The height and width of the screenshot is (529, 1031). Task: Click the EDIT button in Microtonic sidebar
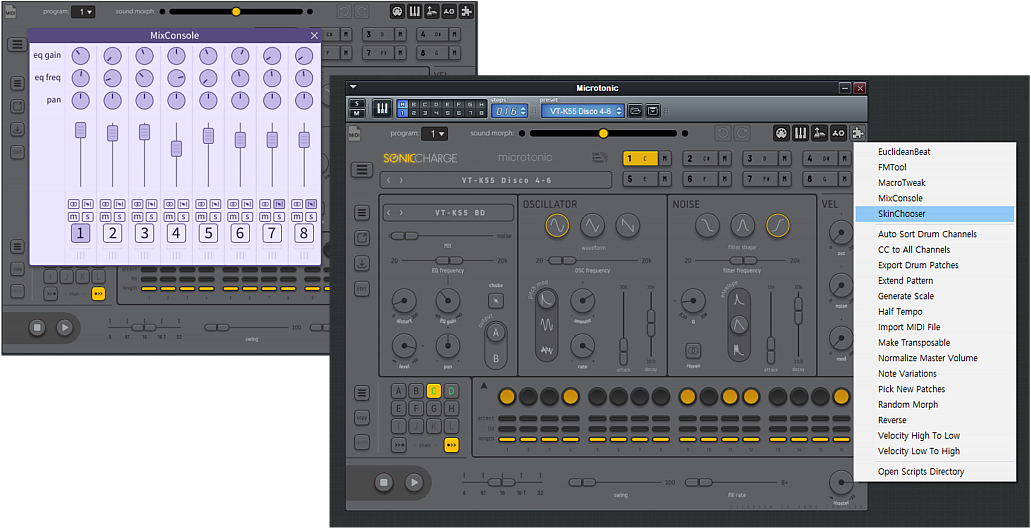click(x=362, y=289)
